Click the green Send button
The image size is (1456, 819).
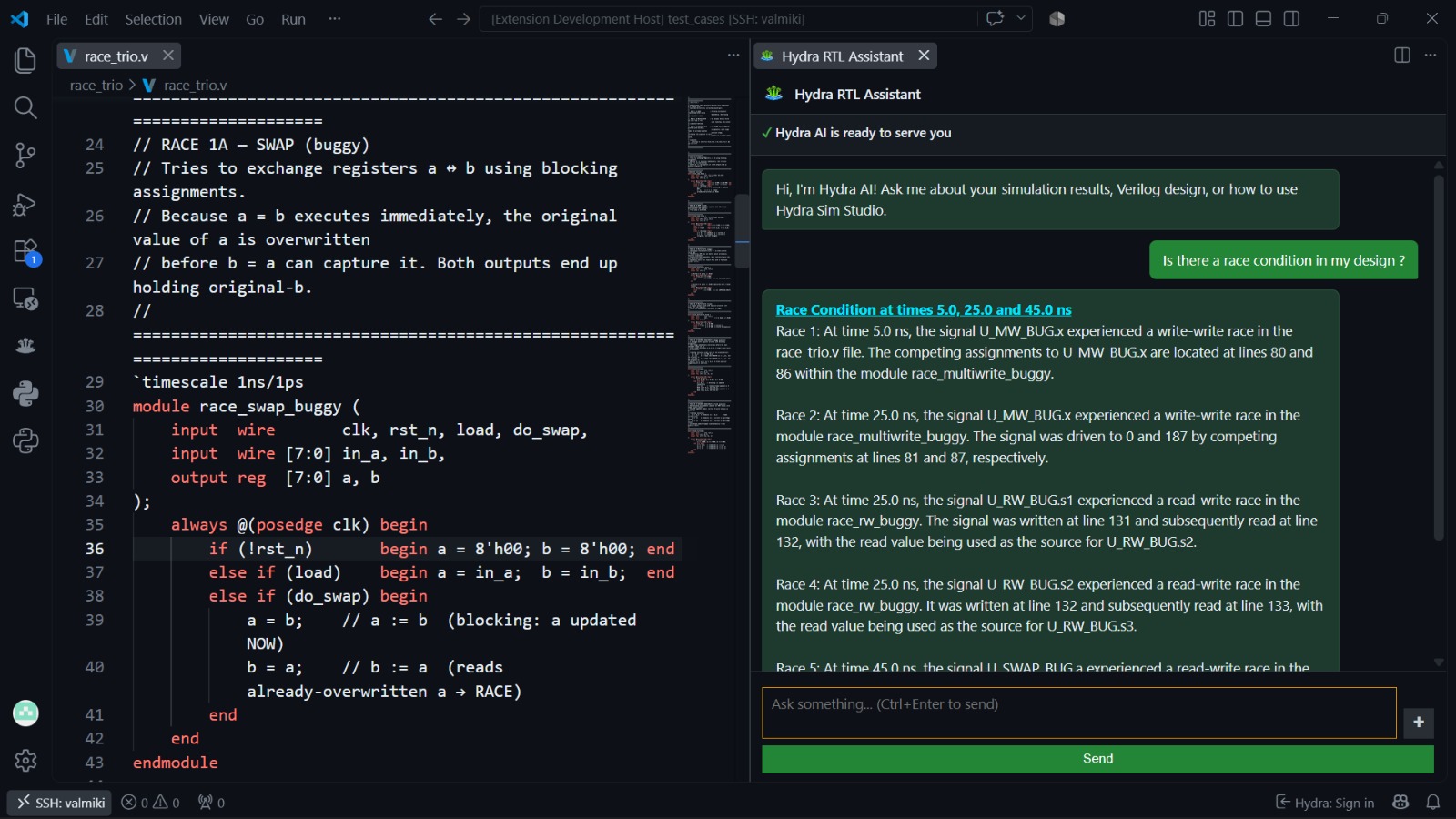coord(1097,759)
